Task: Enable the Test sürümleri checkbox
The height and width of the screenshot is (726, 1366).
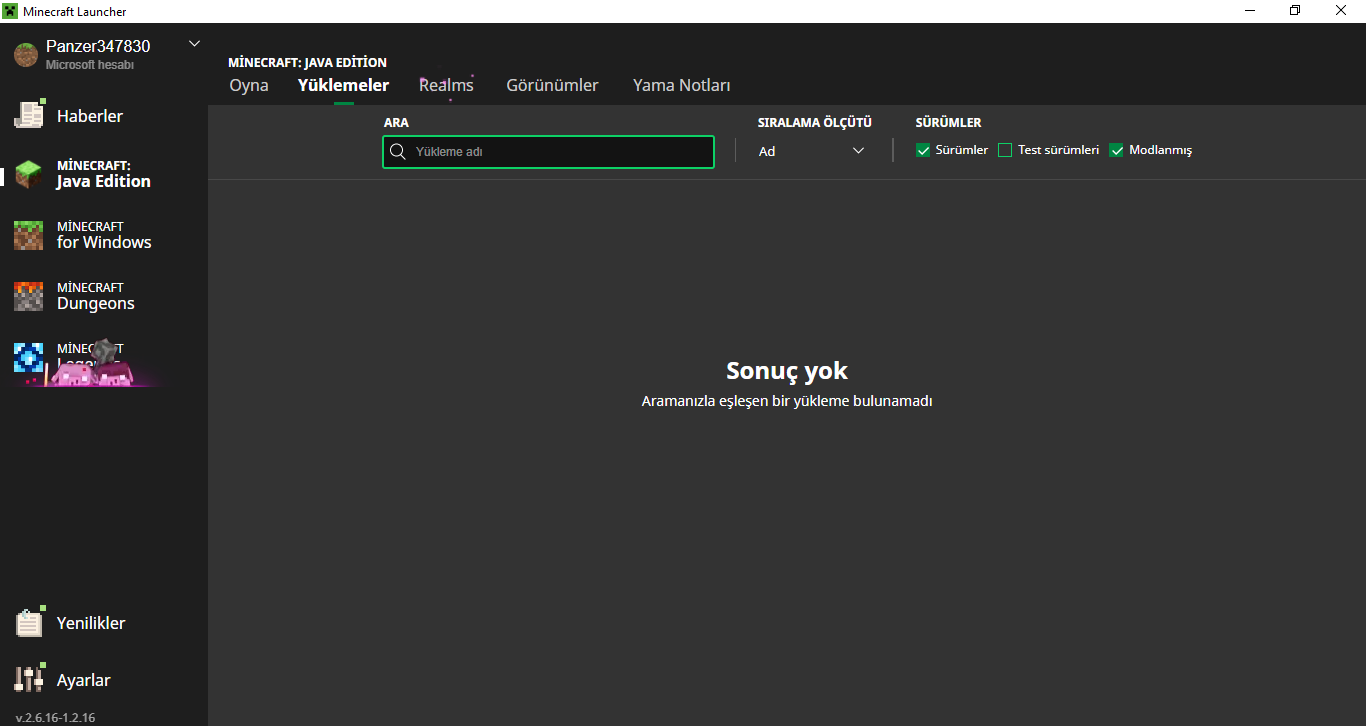Action: 1005,151
